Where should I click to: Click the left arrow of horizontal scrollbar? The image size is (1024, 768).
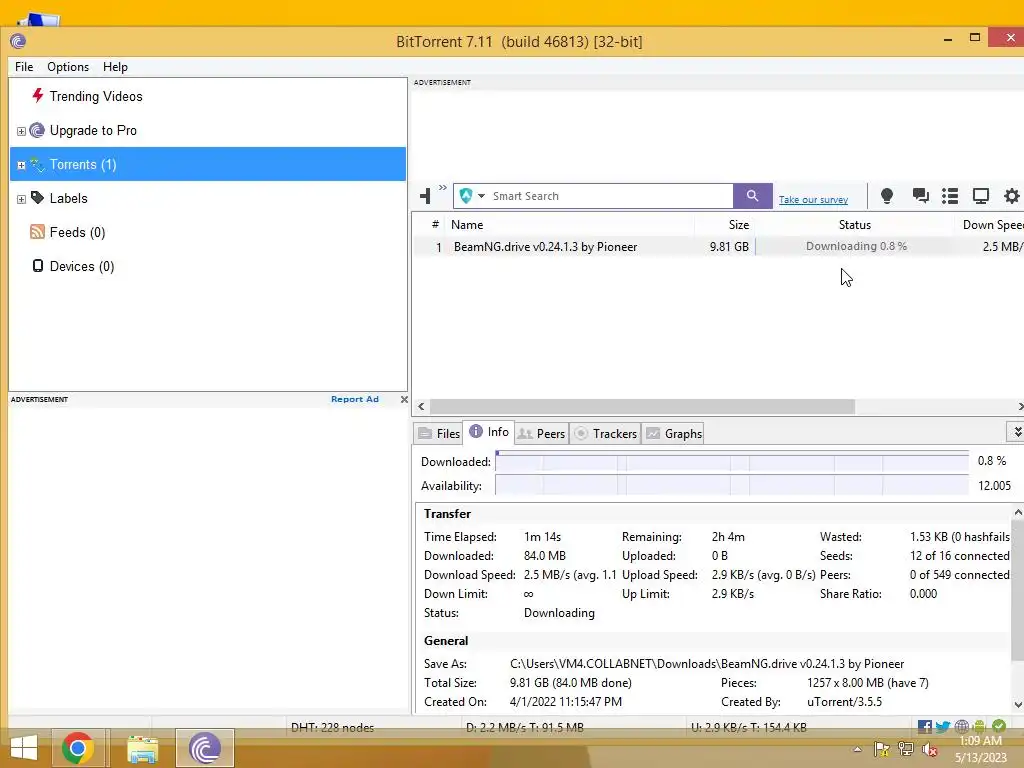421,406
